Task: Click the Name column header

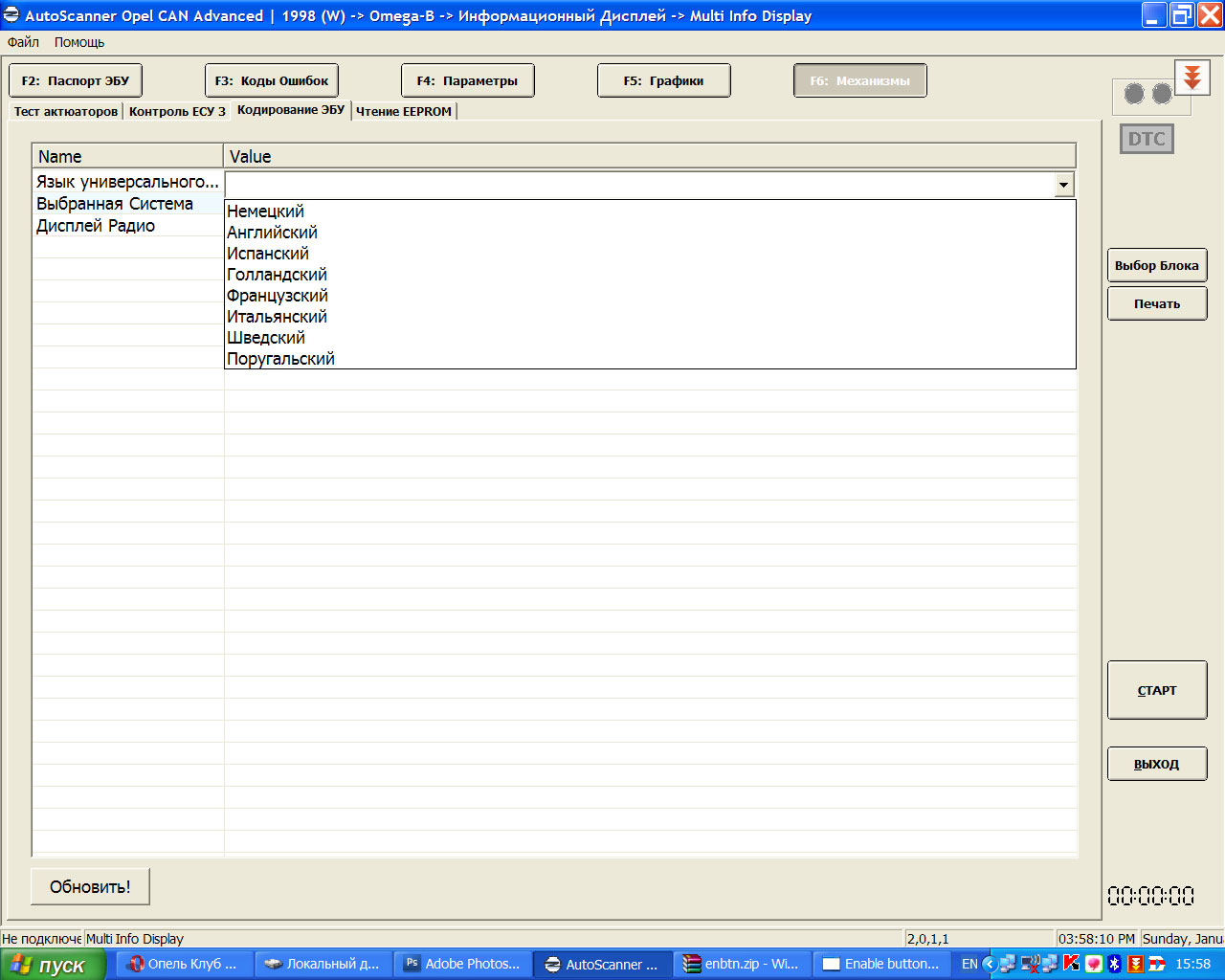Action: point(128,156)
